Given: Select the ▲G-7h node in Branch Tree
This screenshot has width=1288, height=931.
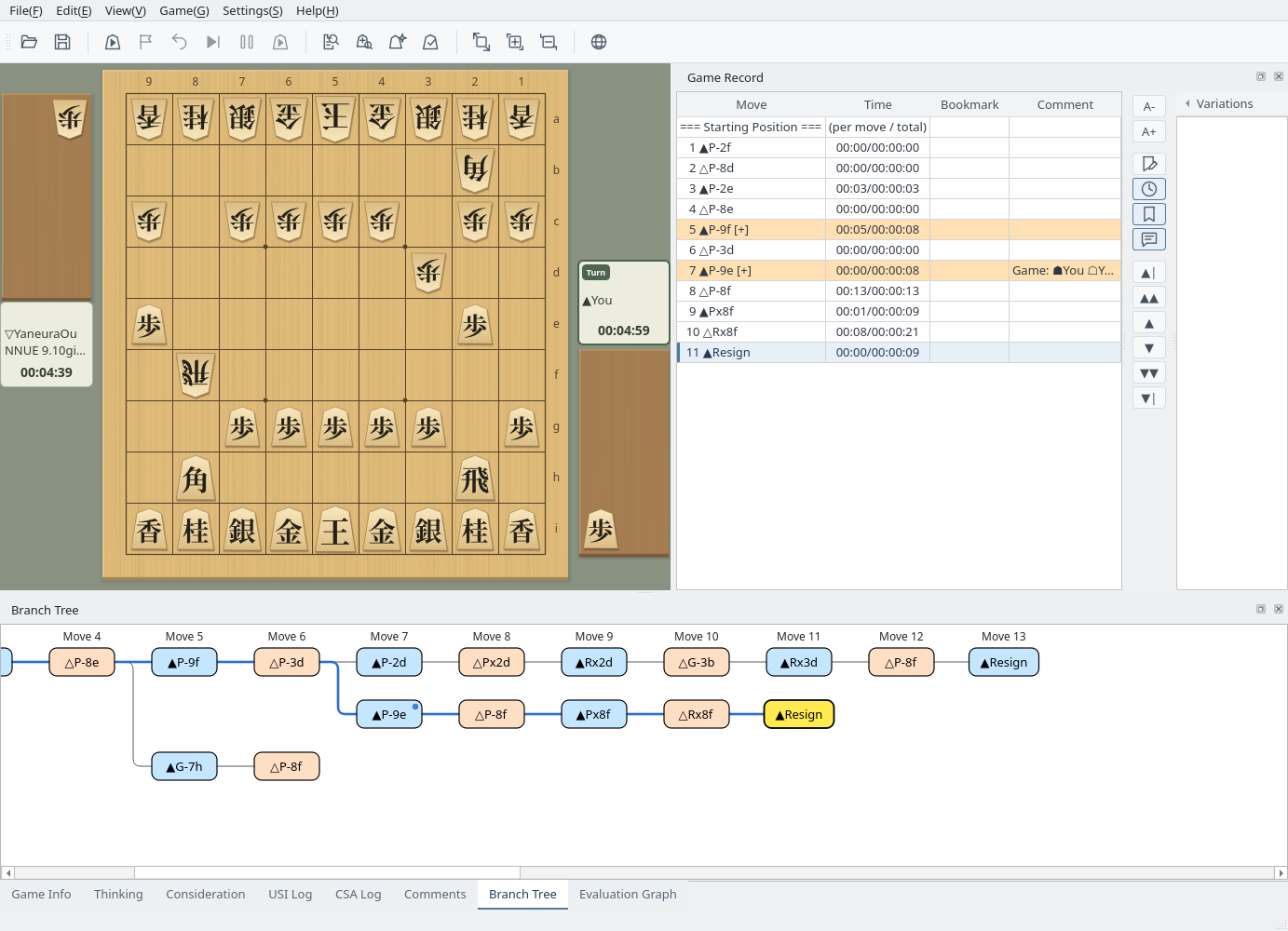Looking at the screenshot, I should (184, 766).
